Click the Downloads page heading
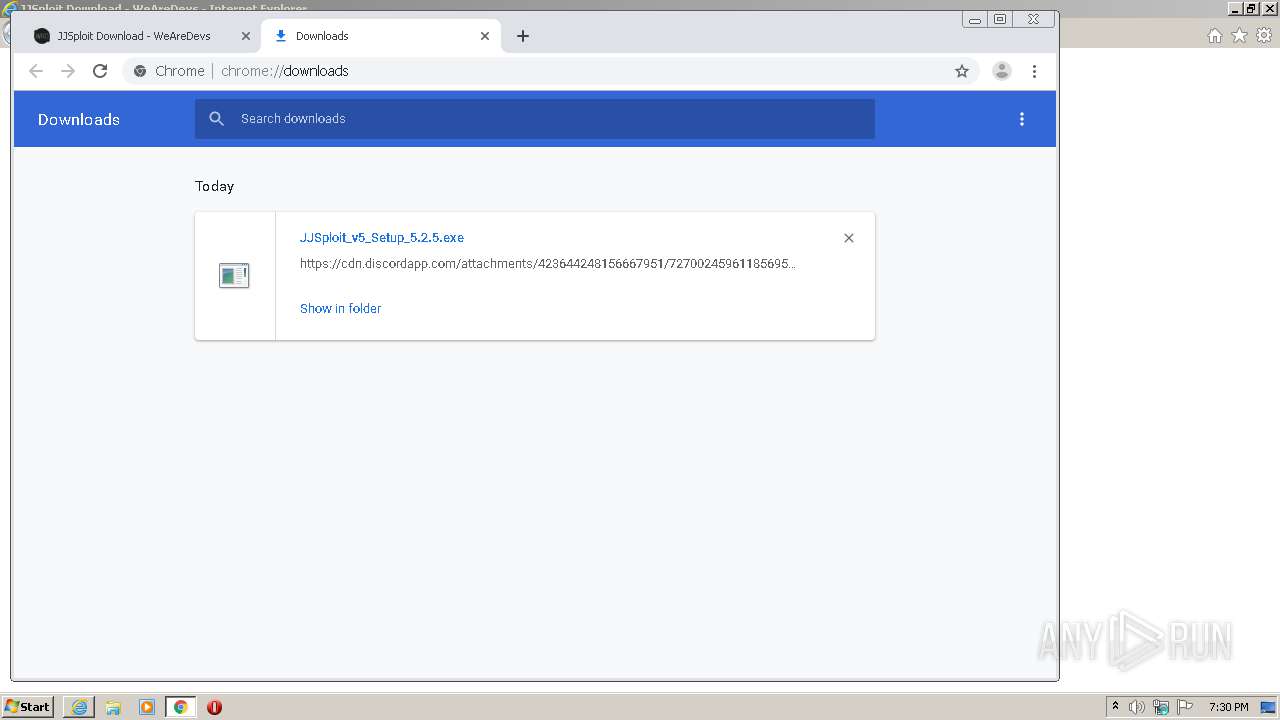Viewport: 1280px width, 720px height. click(79, 119)
